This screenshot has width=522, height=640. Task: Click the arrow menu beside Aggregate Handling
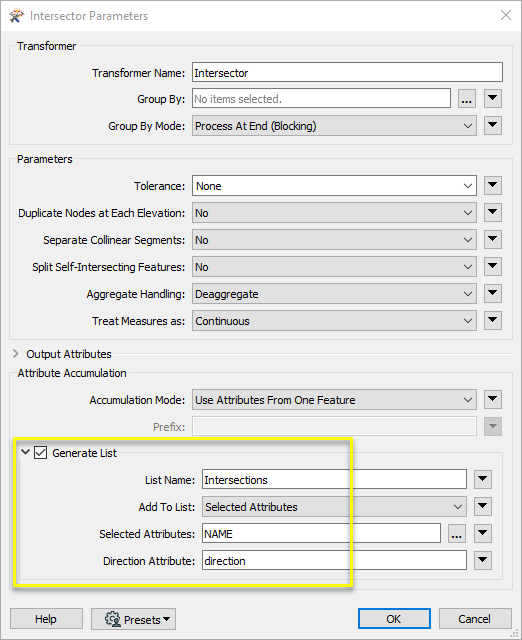click(x=493, y=294)
